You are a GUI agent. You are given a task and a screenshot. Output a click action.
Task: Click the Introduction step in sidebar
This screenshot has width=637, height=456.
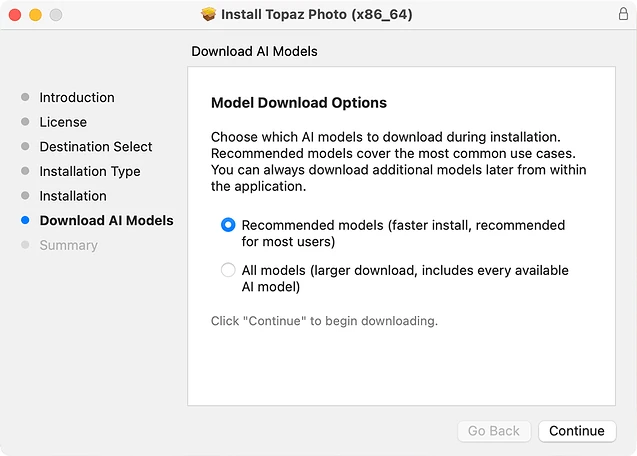[x=77, y=97]
